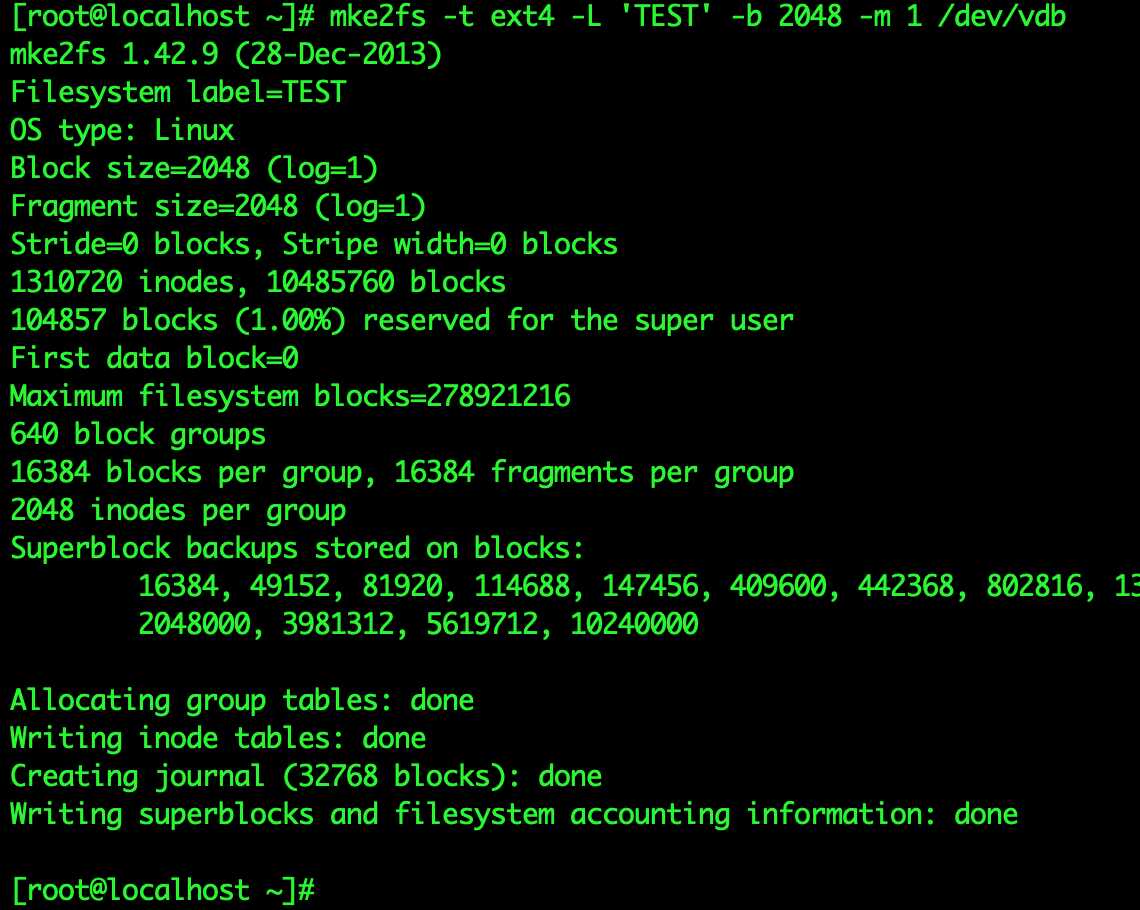Click the 'Maximum filesystem blocks=278921216' line
Image resolution: width=1140 pixels, height=910 pixels.
[x=290, y=397]
